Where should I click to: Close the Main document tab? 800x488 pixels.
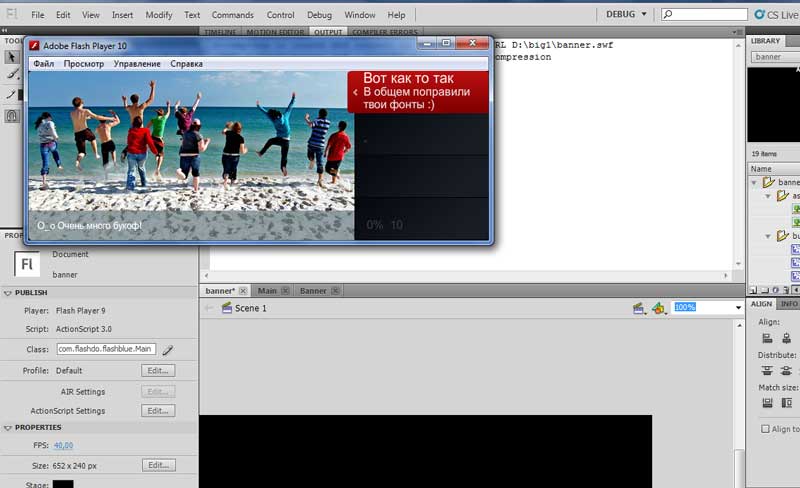pyautogui.click(x=285, y=291)
